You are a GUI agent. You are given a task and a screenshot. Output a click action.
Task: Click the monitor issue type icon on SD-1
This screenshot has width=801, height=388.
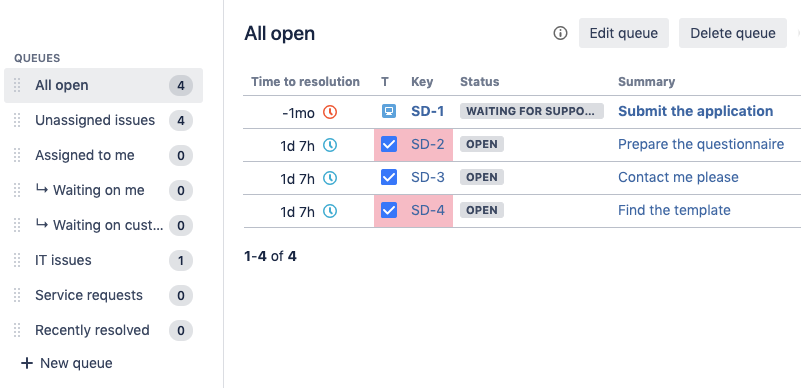[x=389, y=111]
